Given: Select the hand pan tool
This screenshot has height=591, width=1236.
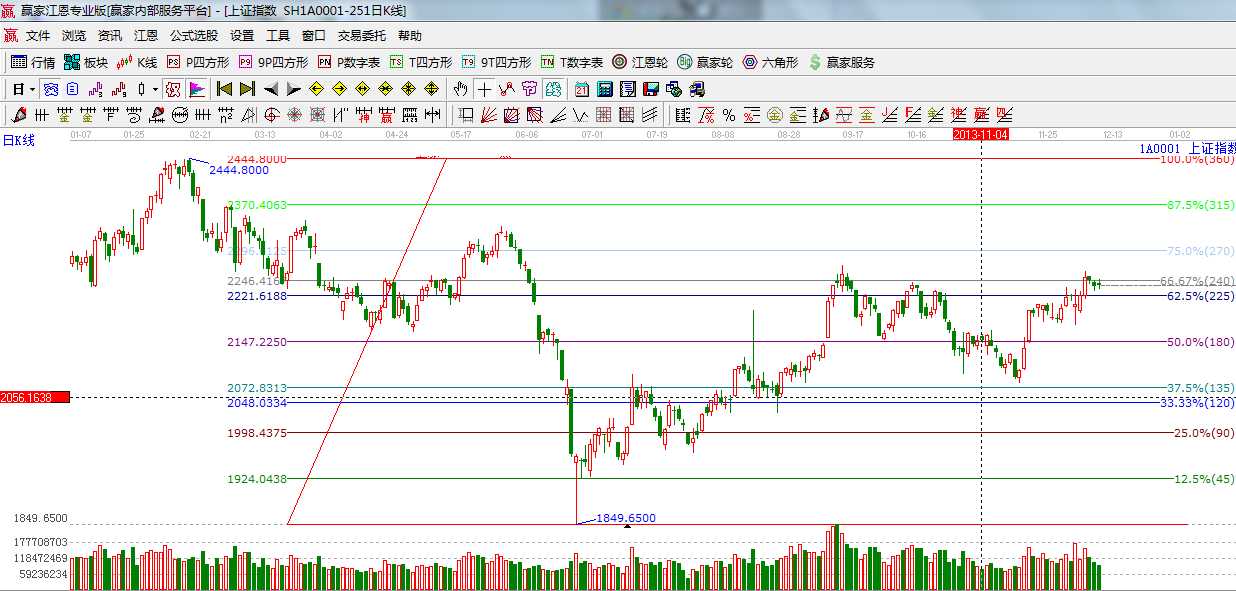Looking at the screenshot, I should tap(460, 89).
